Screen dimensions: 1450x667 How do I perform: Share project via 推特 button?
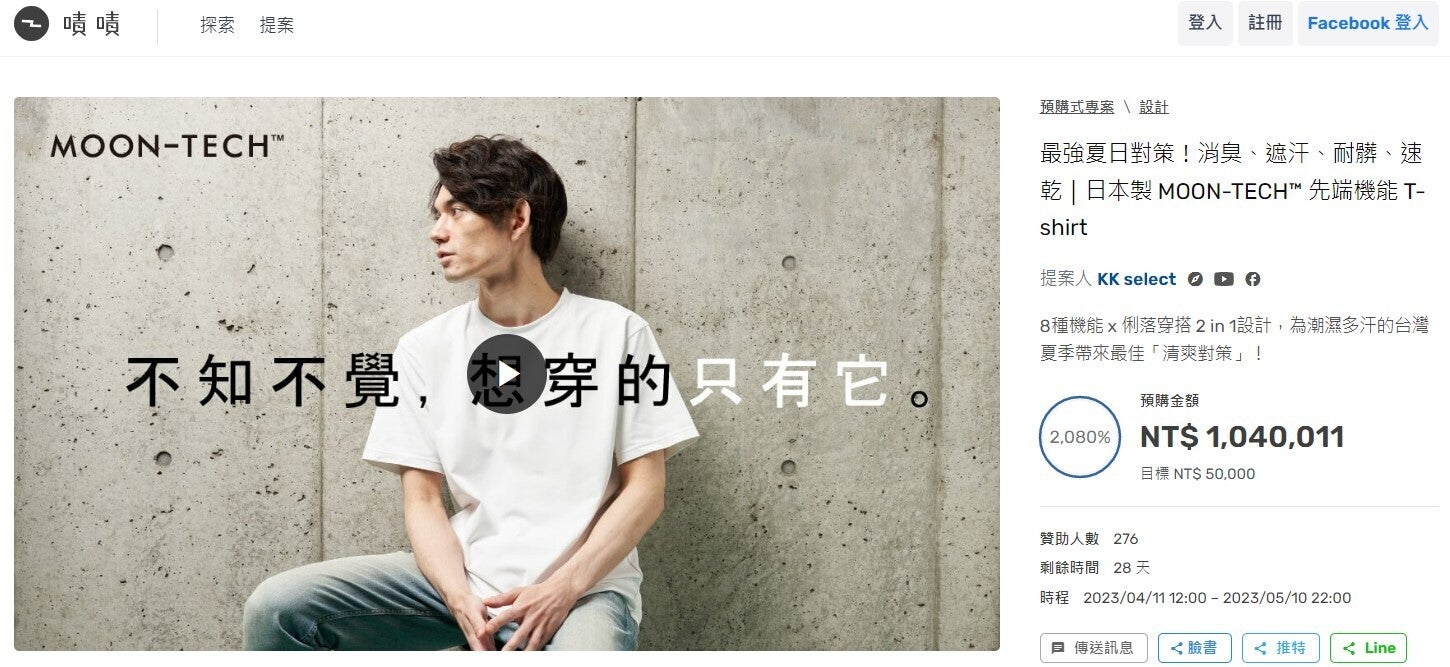click(1280, 648)
